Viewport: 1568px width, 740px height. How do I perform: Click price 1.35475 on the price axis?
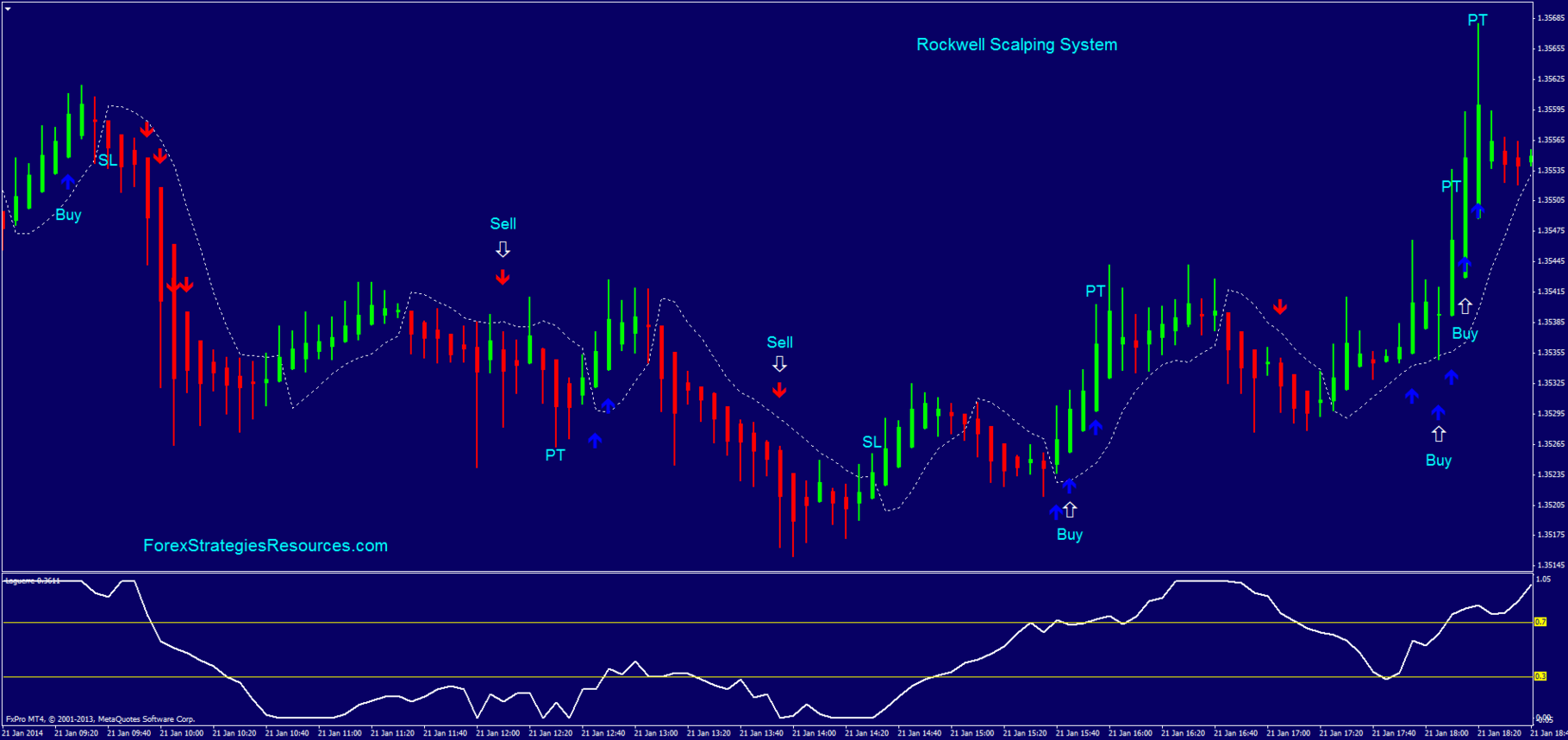(x=1551, y=230)
